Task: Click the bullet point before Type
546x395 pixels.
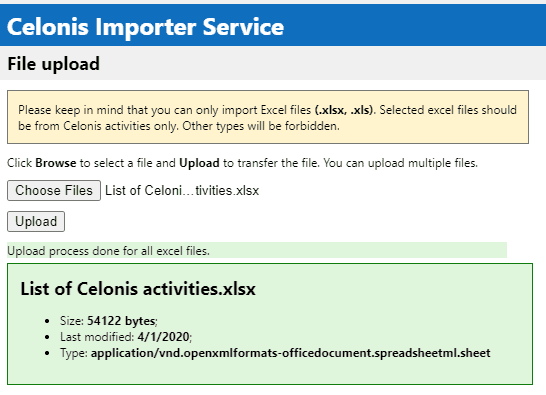Action: [47, 353]
